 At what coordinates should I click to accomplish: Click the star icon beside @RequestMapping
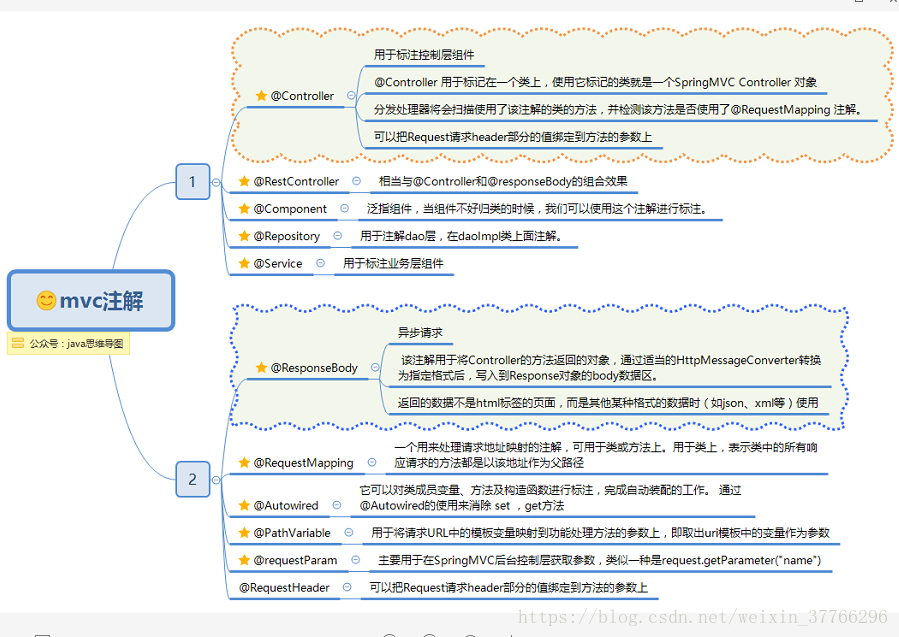(x=244, y=462)
